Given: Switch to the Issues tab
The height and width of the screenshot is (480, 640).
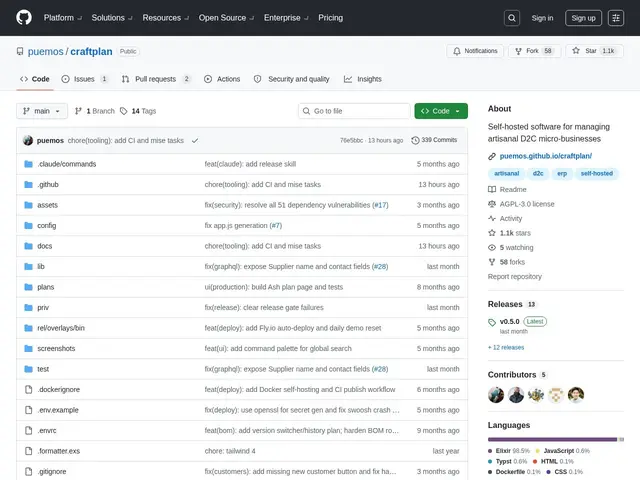Looking at the screenshot, I should tap(84, 79).
